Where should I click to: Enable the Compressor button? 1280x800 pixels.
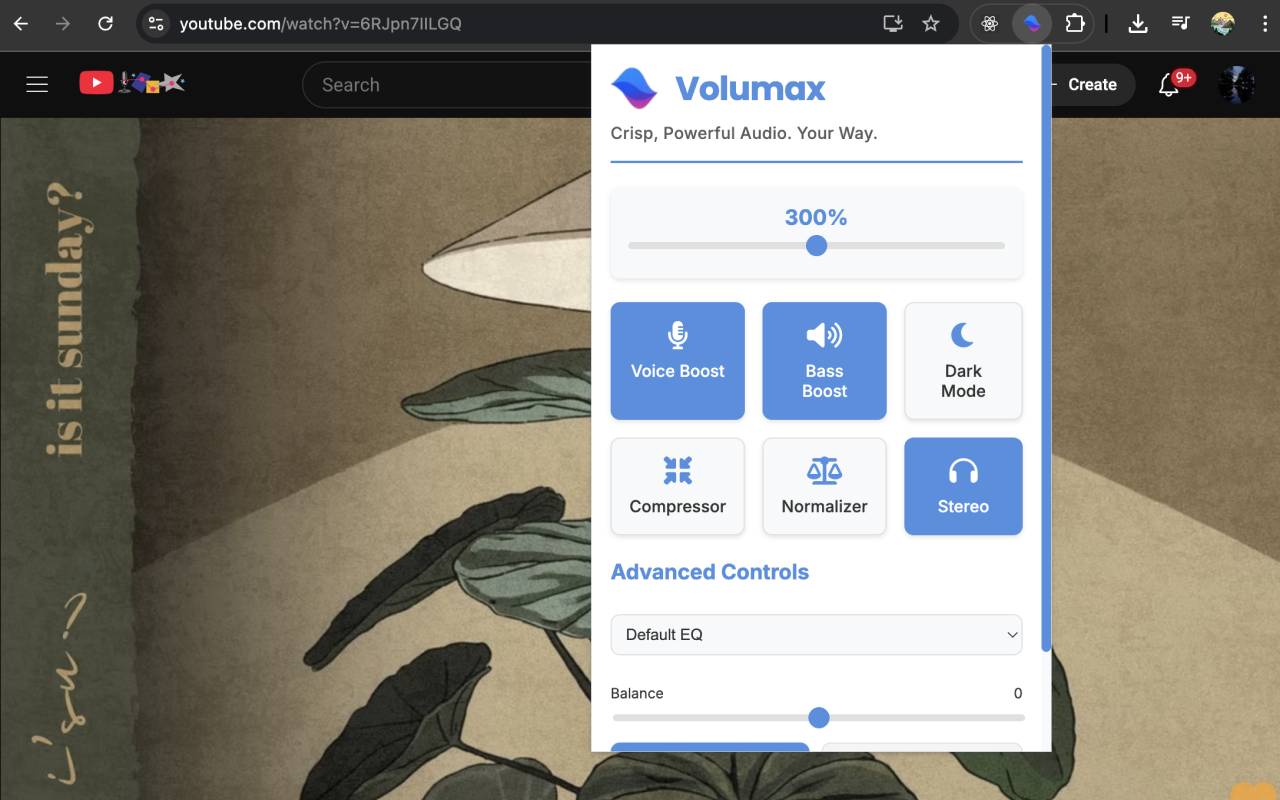pyautogui.click(x=677, y=486)
